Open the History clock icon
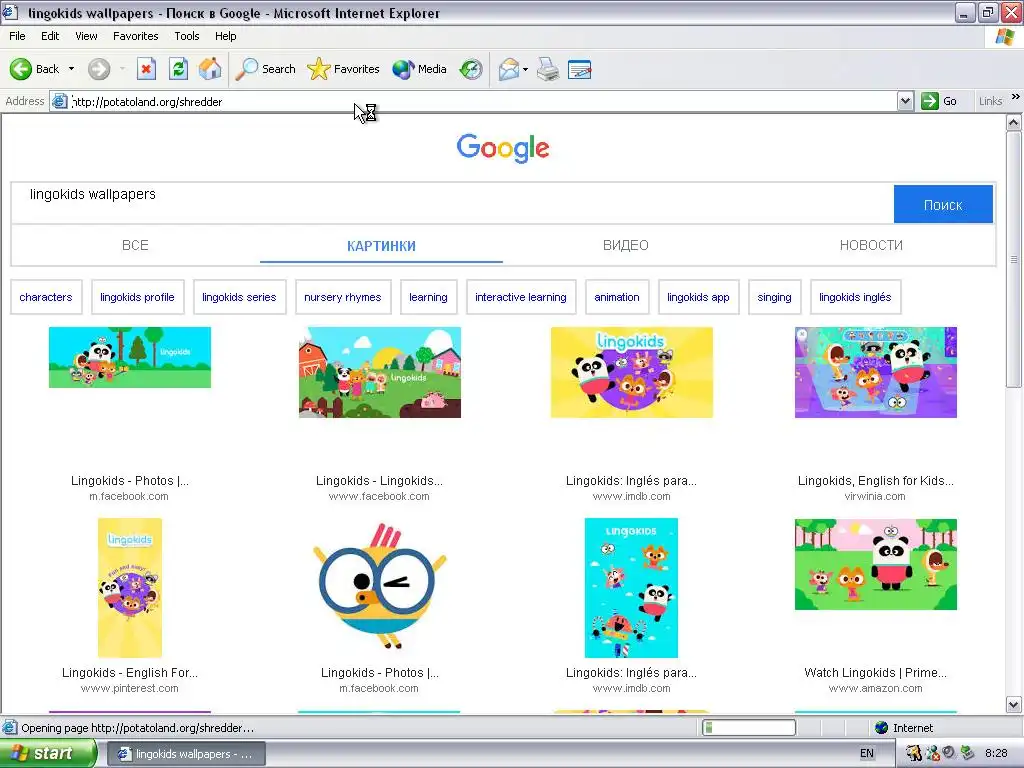 click(x=471, y=69)
